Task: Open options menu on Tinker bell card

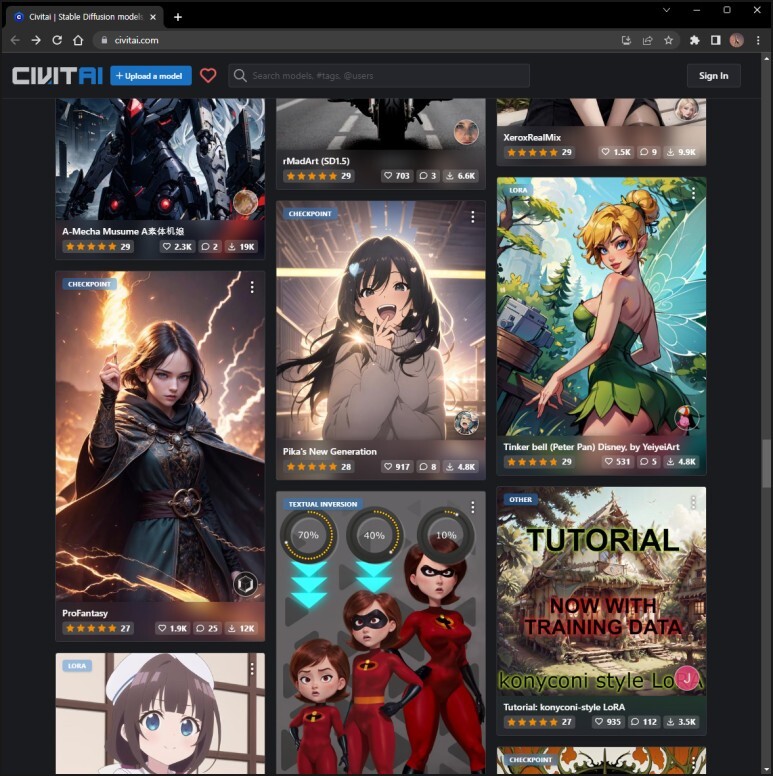Action: coord(693,193)
